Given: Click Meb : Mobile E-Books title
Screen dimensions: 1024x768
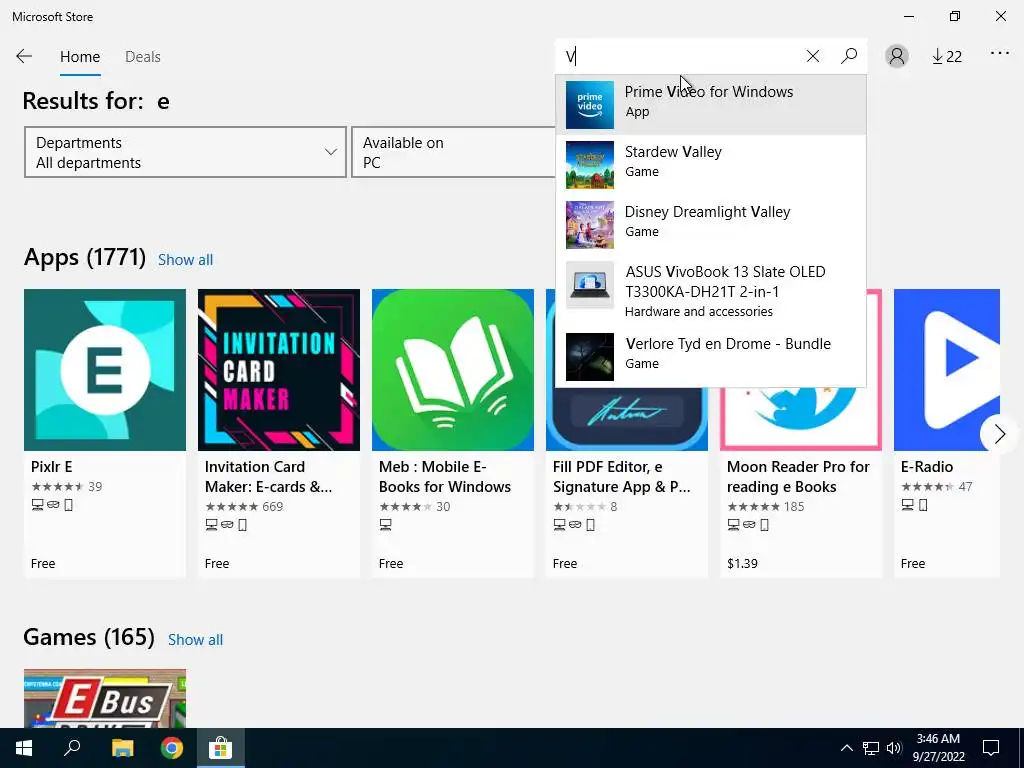Looking at the screenshot, I should (445, 477).
